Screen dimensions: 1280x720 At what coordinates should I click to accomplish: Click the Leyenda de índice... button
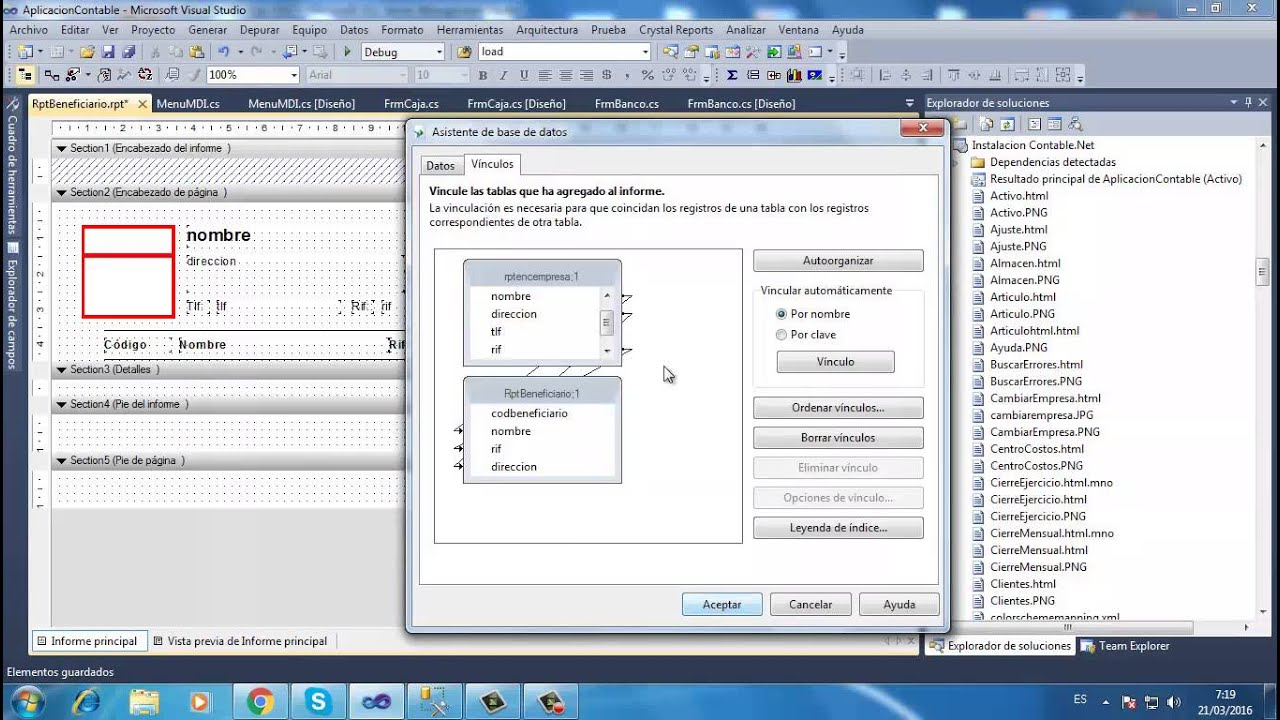[838, 528]
